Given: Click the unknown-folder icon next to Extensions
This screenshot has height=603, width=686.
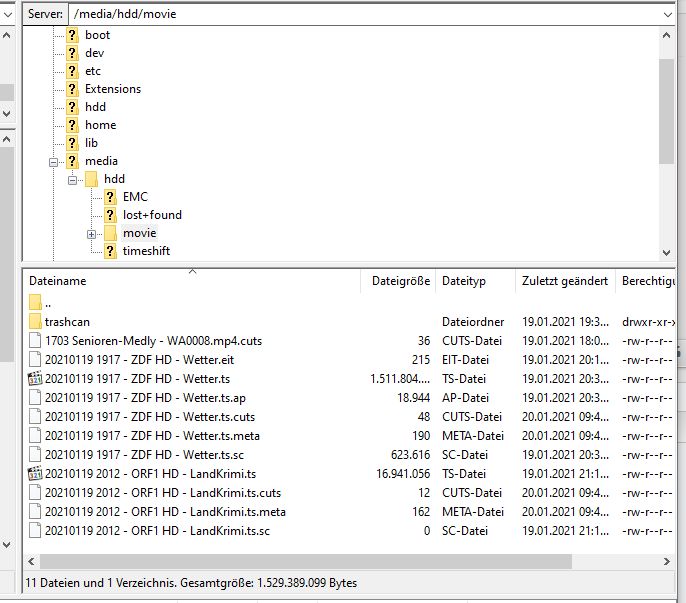Looking at the screenshot, I should [x=72, y=89].
